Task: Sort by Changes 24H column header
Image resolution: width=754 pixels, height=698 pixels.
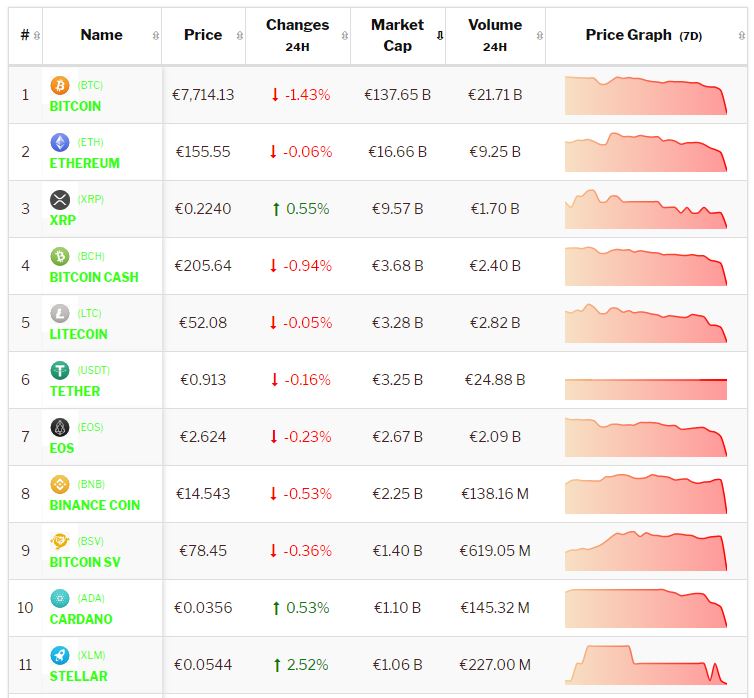Action: [x=297, y=35]
